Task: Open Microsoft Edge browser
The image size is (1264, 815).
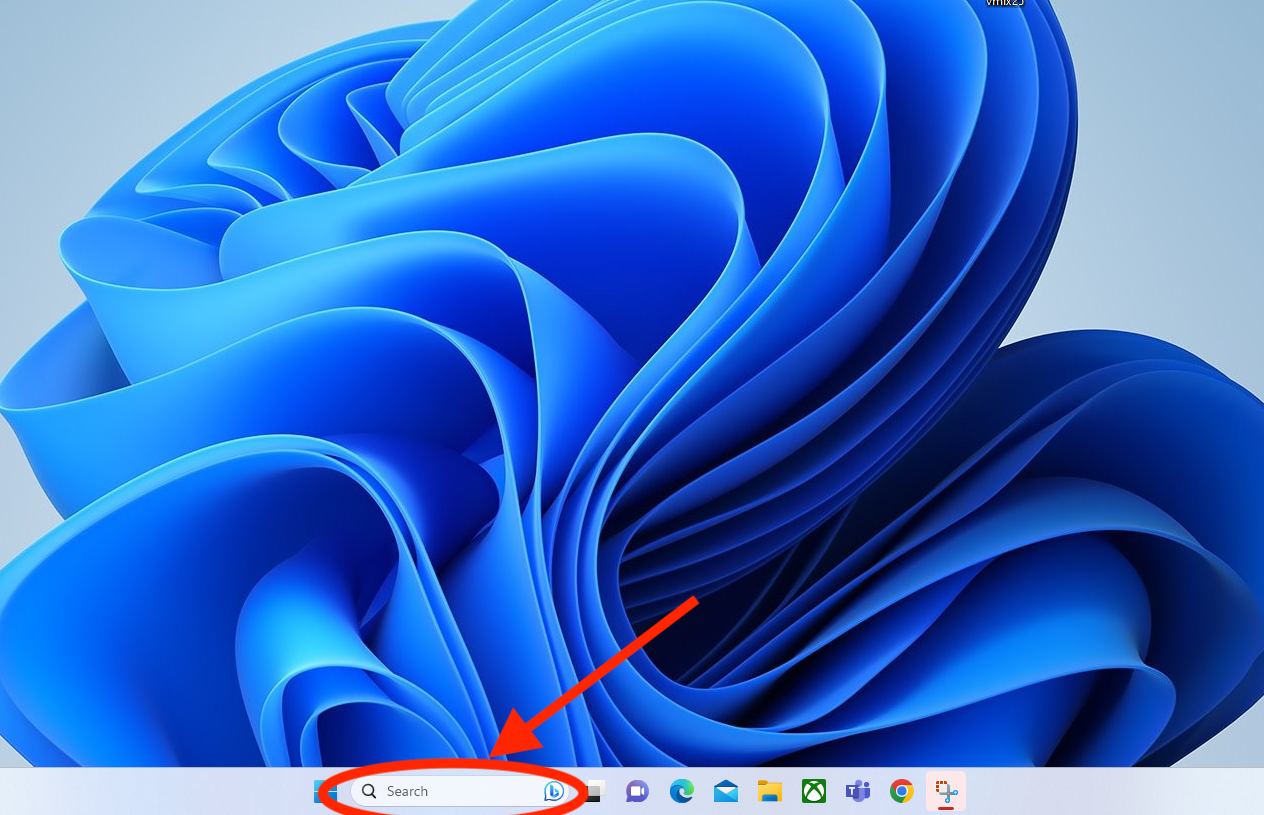Action: [681, 791]
